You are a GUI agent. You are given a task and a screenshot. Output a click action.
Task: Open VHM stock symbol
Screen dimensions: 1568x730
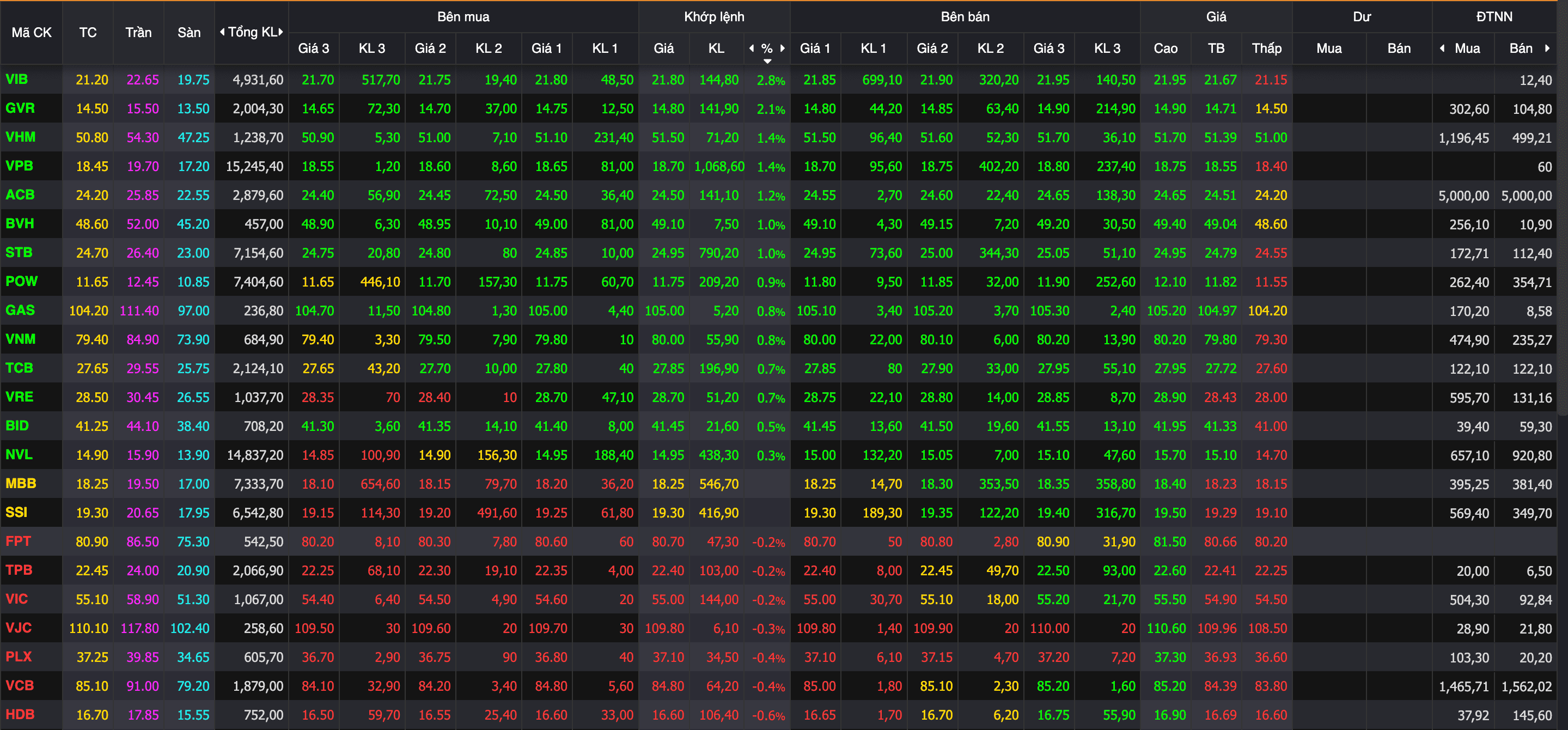tap(21, 137)
